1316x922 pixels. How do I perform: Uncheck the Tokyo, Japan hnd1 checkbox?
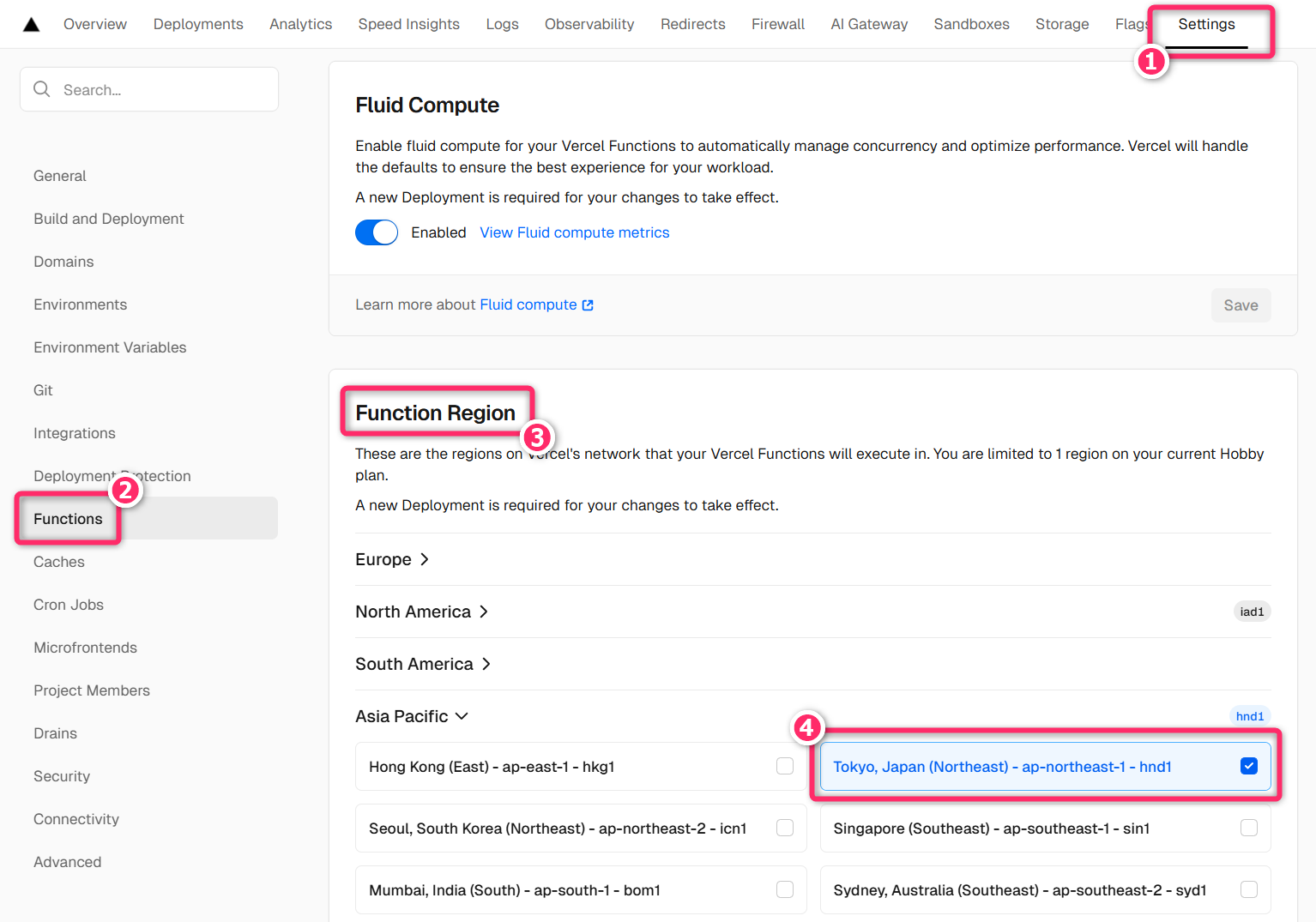tap(1248, 766)
